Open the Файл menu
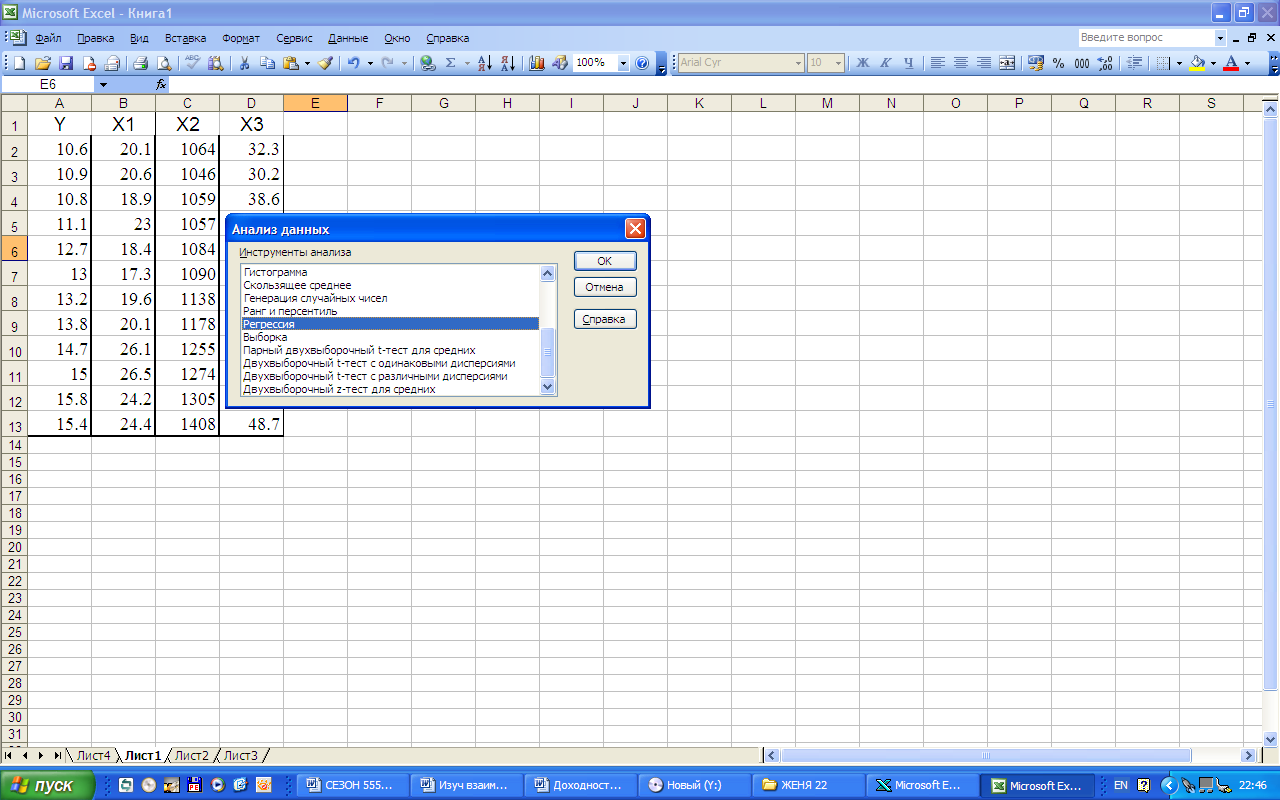Screen dimensions: 1280x800 pyautogui.click(x=48, y=38)
